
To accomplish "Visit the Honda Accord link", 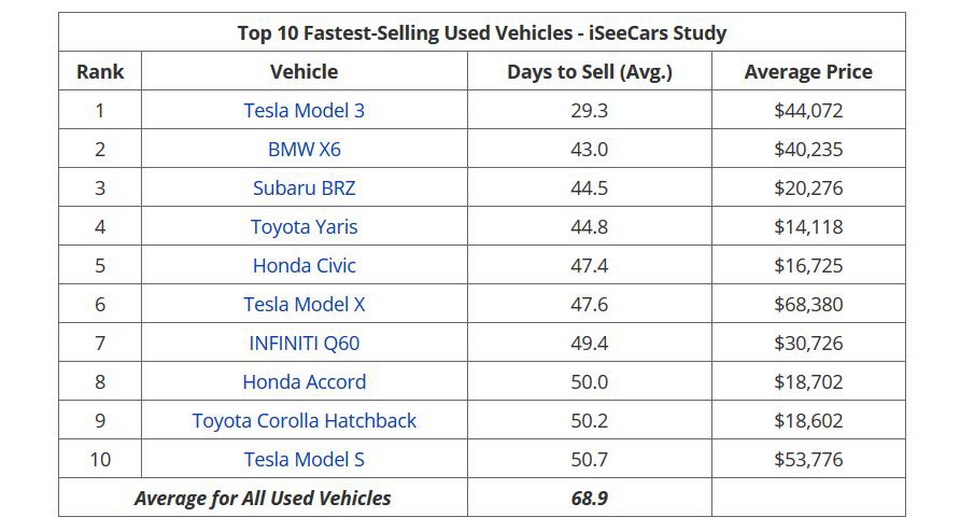I will click(304, 382).
